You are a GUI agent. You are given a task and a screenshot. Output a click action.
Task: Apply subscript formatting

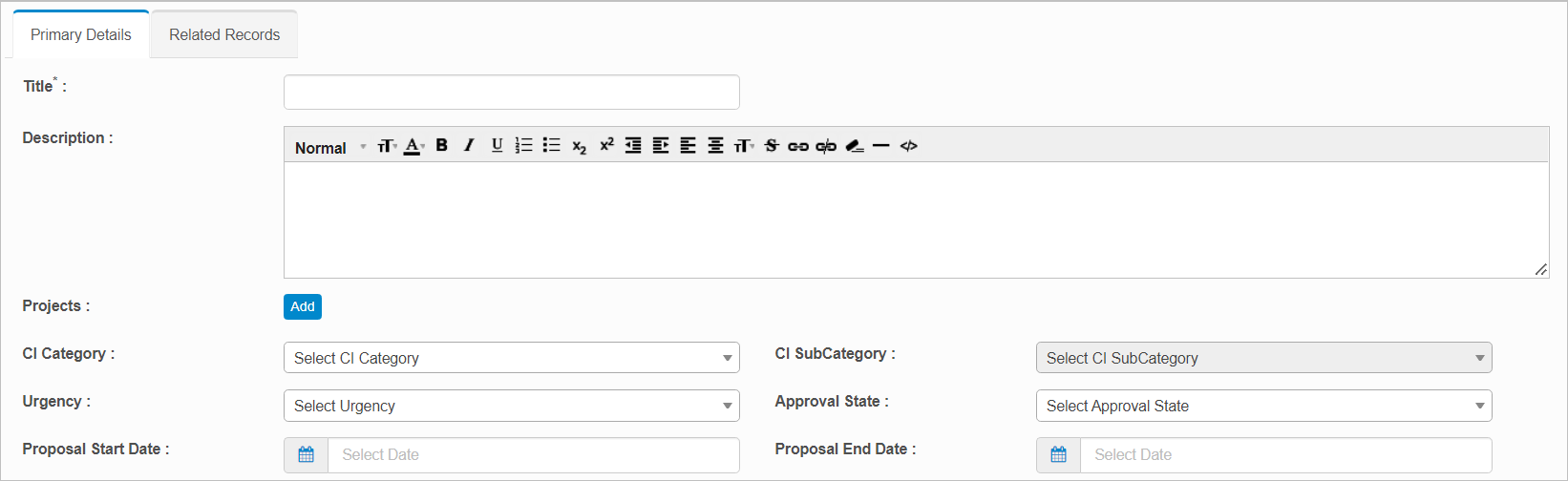pos(579,146)
